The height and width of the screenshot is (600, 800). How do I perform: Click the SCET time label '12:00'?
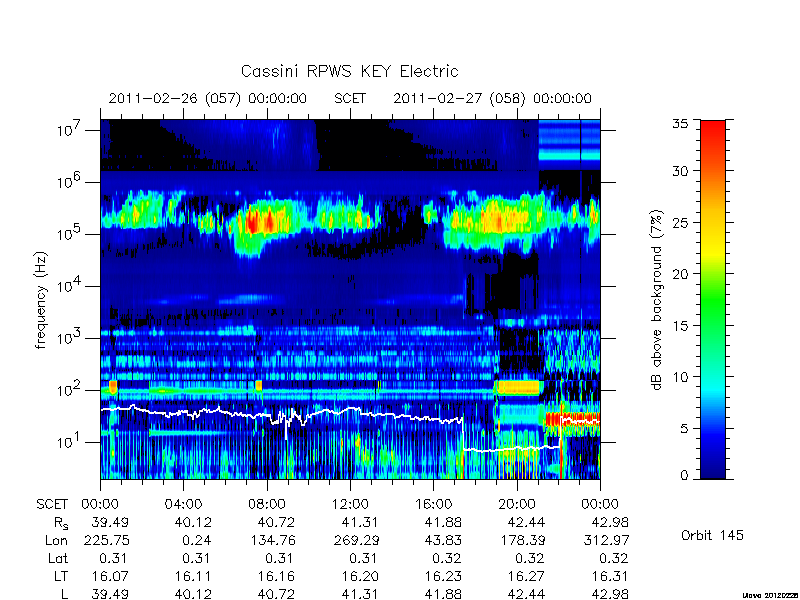[x=350, y=504]
